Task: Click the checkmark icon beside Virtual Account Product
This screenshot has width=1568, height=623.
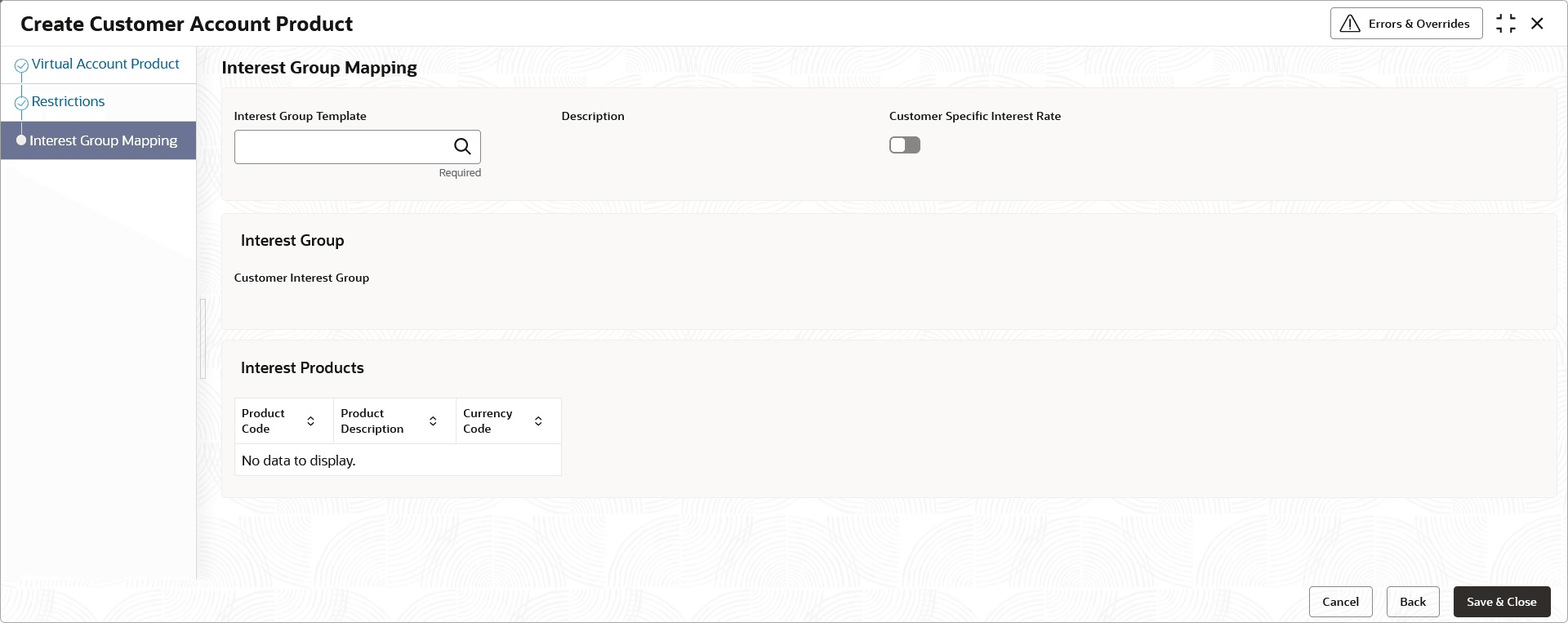Action: (x=22, y=65)
